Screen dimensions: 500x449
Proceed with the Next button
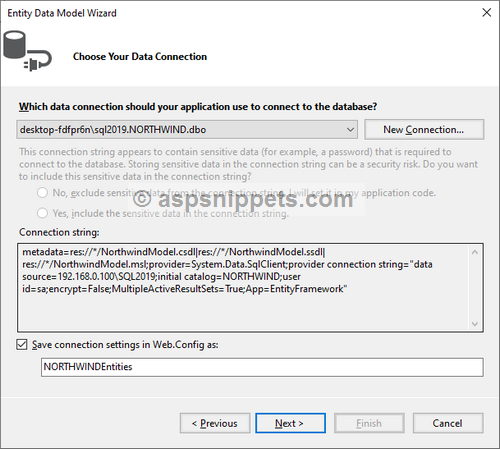(290, 423)
